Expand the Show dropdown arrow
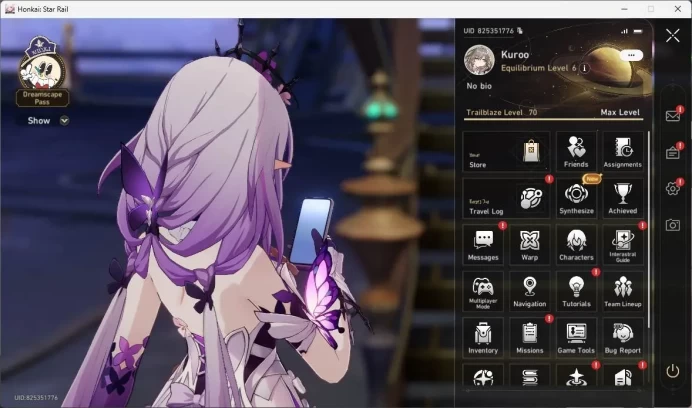Image resolution: width=692 pixels, height=408 pixels. click(64, 121)
